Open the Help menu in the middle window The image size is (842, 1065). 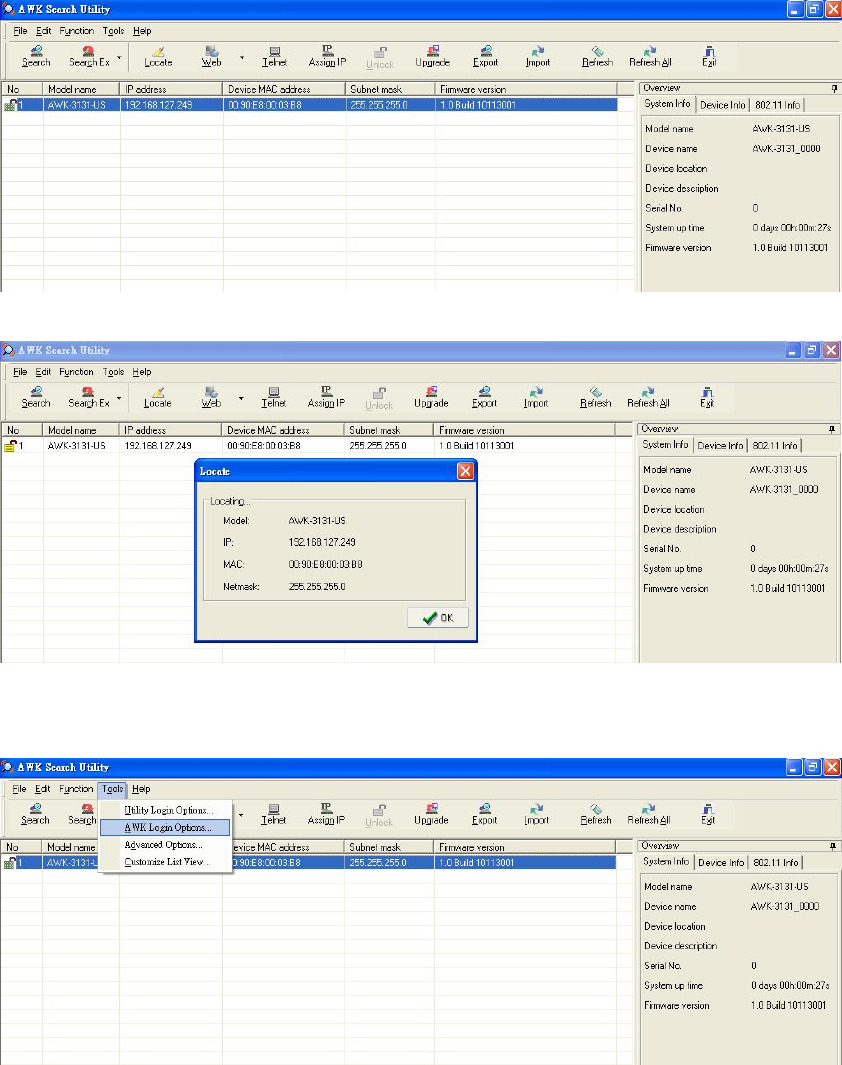142,372
